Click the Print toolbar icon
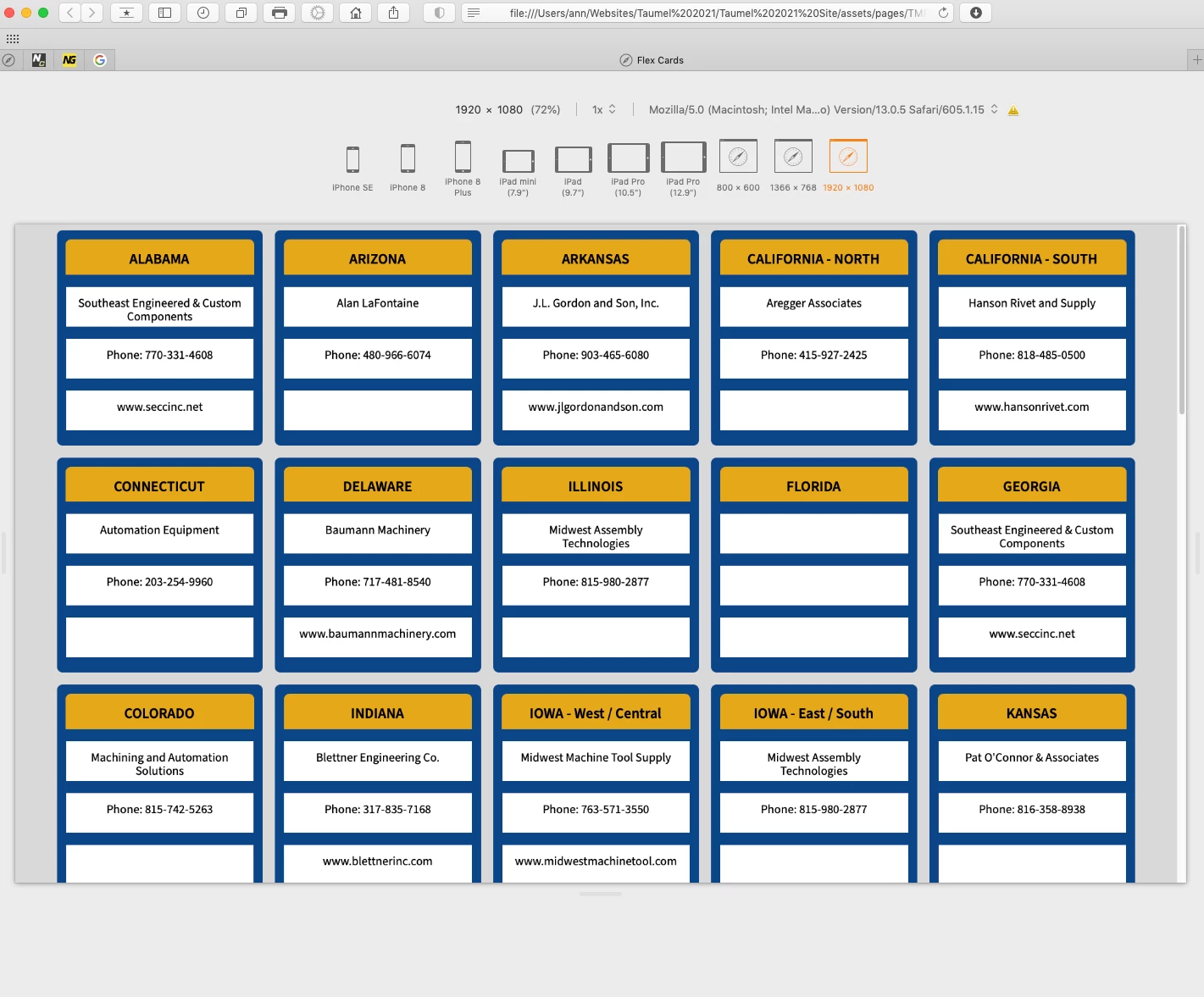The height and width of the screenshot is (997, 1204). pos(280,13)
